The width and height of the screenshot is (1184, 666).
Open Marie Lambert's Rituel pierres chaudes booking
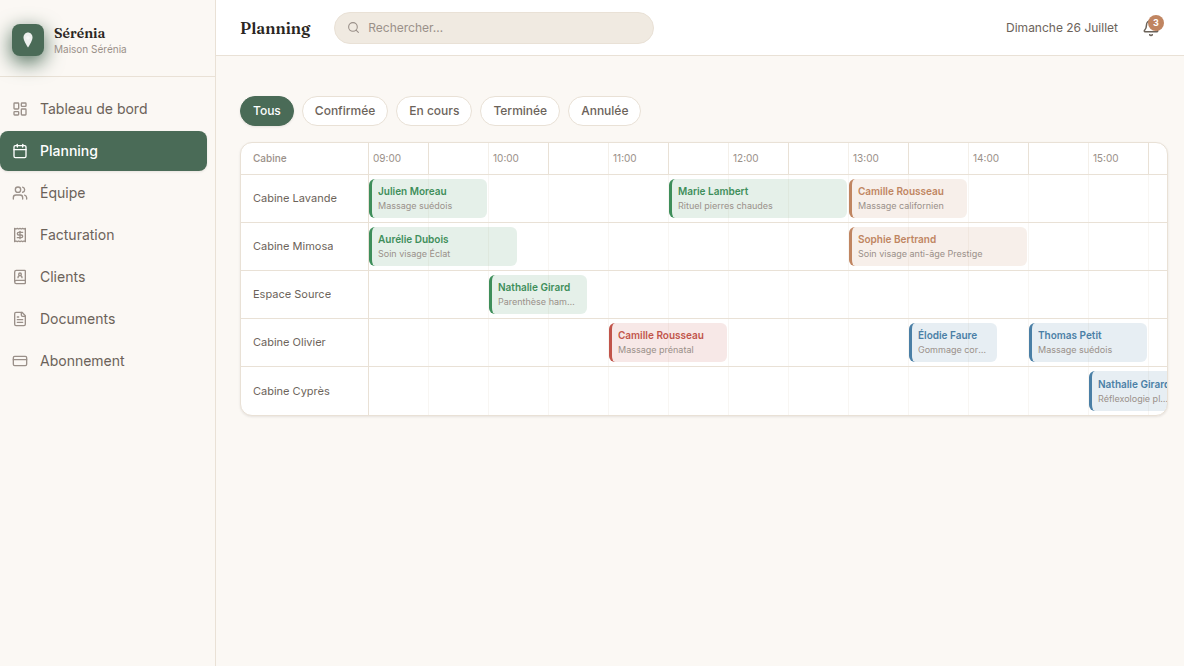click(x=758, y=198)
